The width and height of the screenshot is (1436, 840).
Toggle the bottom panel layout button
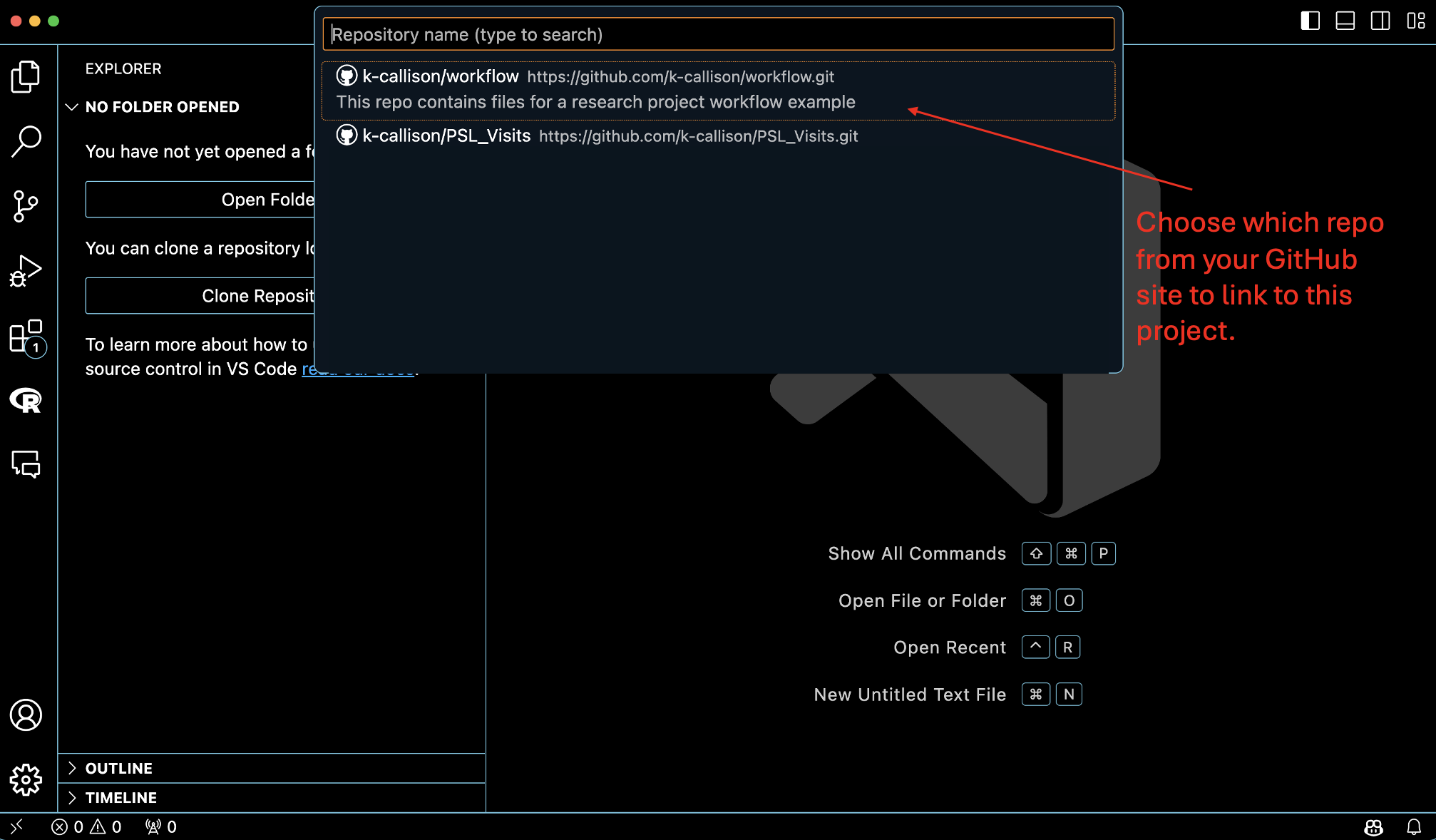[1345, 21]
